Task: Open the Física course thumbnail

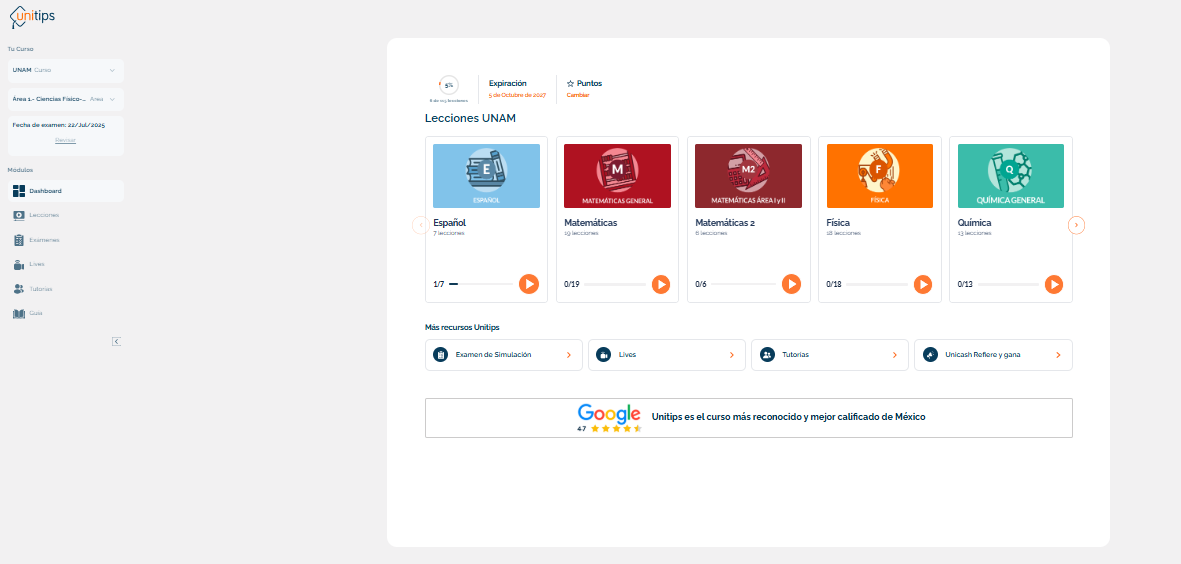Action: (x=880, y=175)
